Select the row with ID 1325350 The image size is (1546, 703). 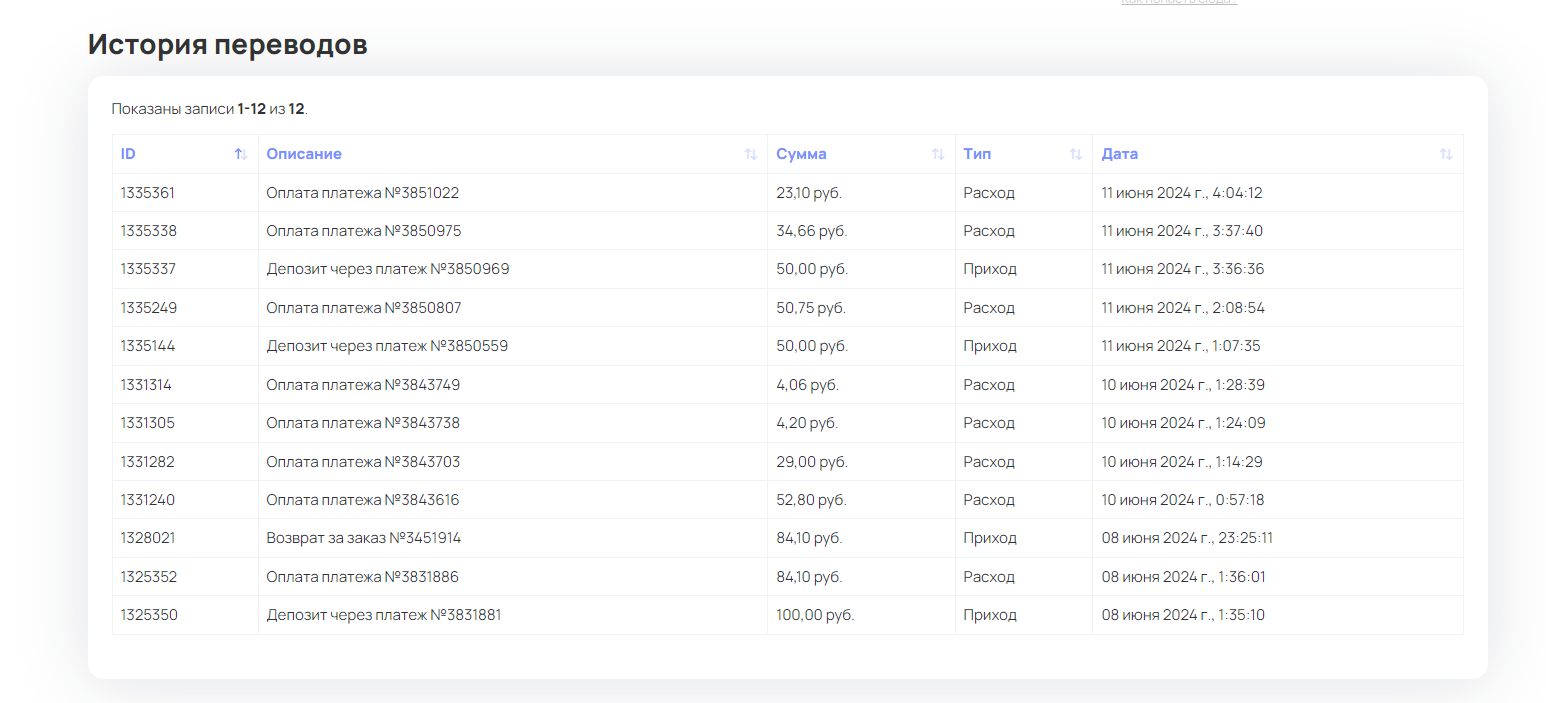tap(149, 615)
